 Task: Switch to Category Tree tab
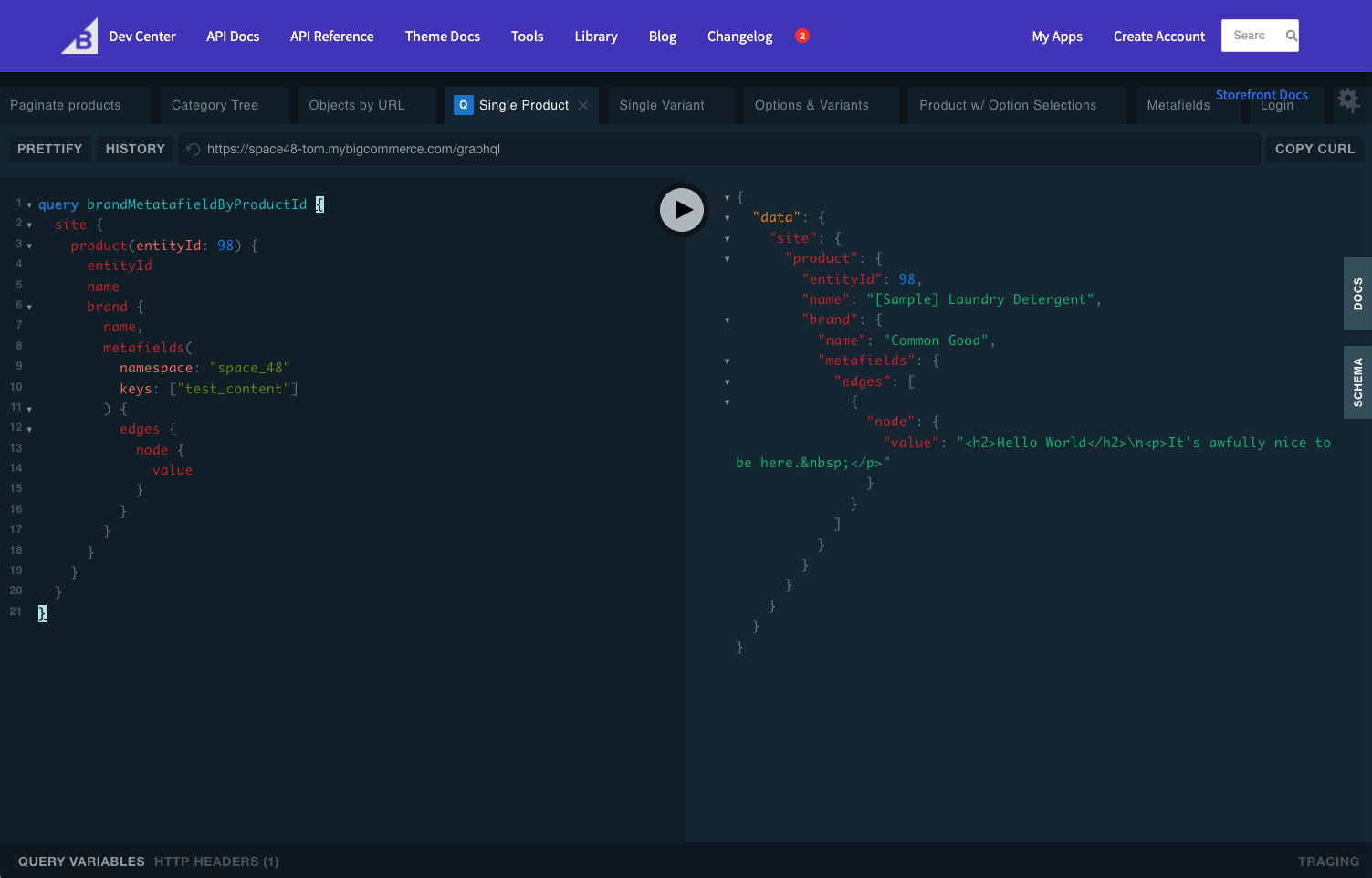coord(225,105)
